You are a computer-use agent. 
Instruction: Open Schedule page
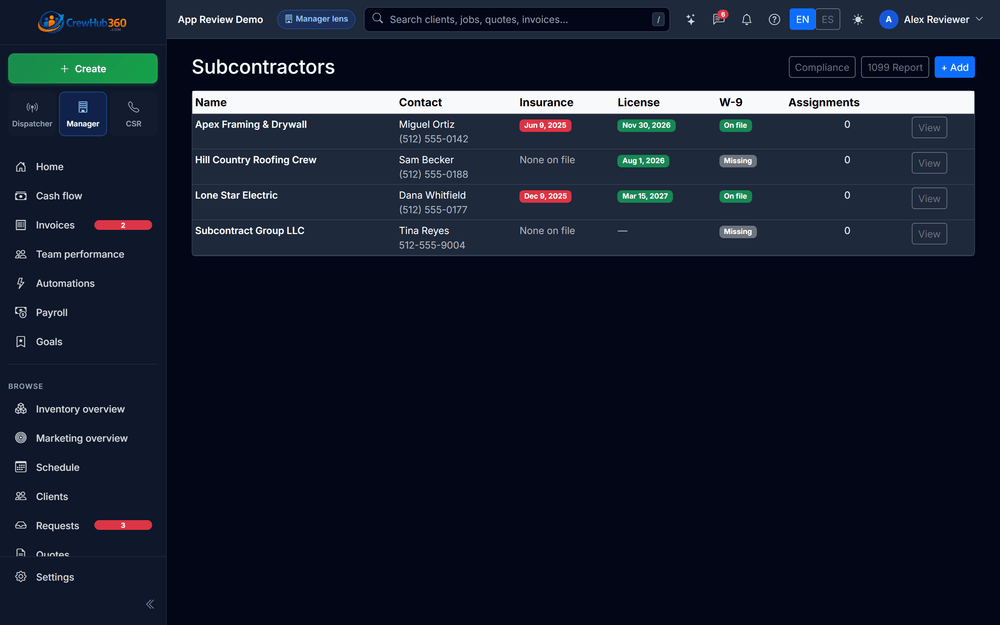click(x=83, y=467)
